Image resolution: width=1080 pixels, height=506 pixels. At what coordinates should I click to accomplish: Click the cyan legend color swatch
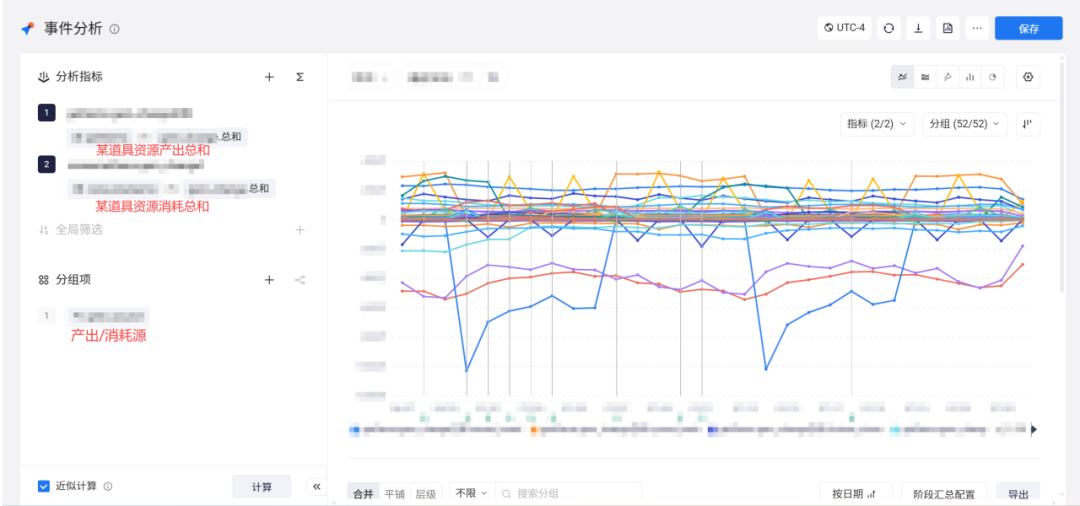(x=895, y=430)
